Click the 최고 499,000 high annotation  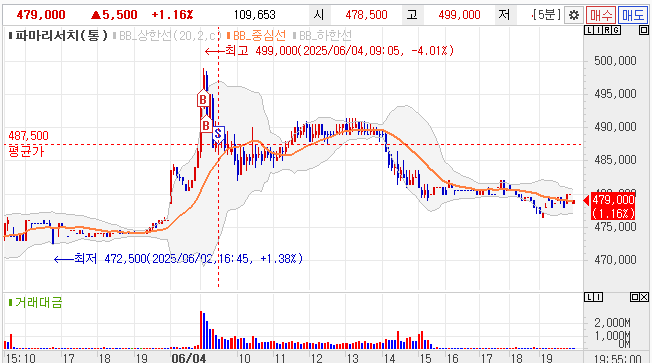(329, 51)
